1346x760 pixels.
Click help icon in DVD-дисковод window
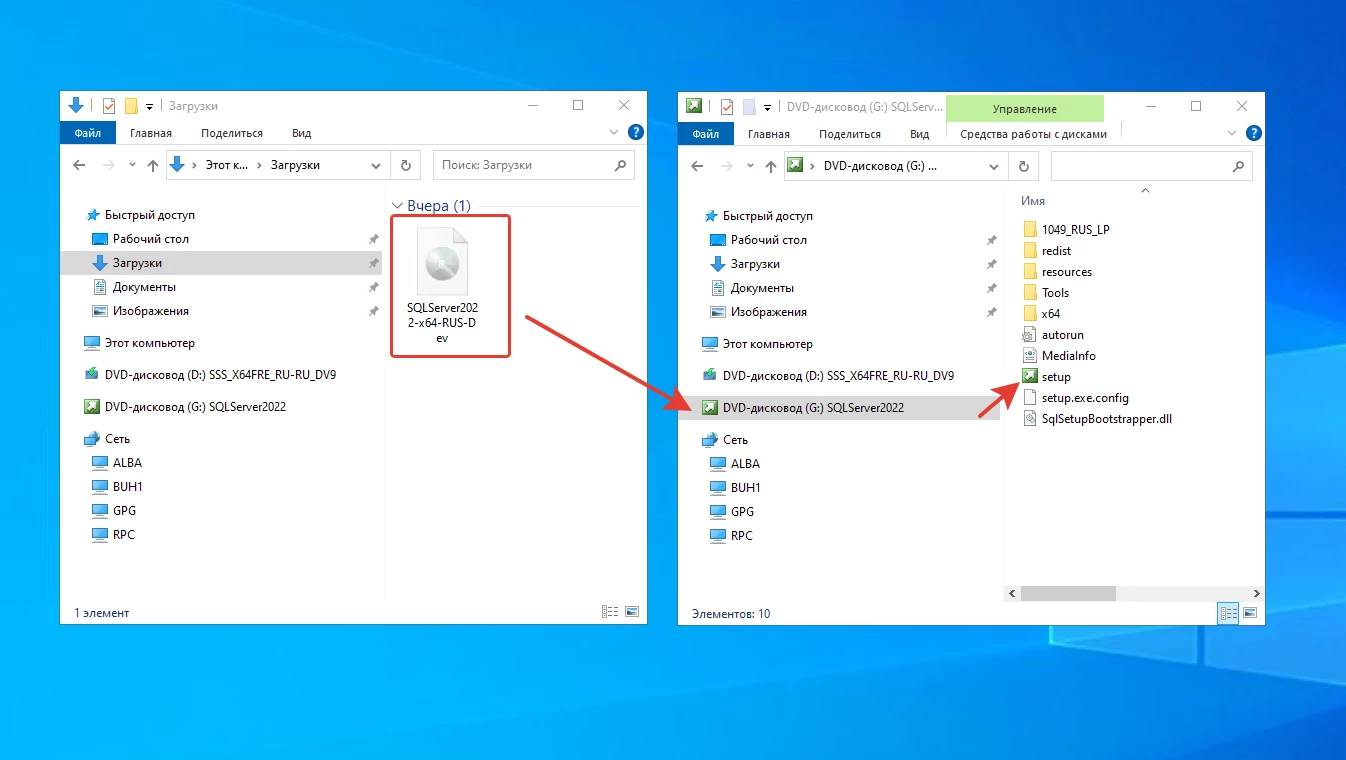pos(1253,133)
